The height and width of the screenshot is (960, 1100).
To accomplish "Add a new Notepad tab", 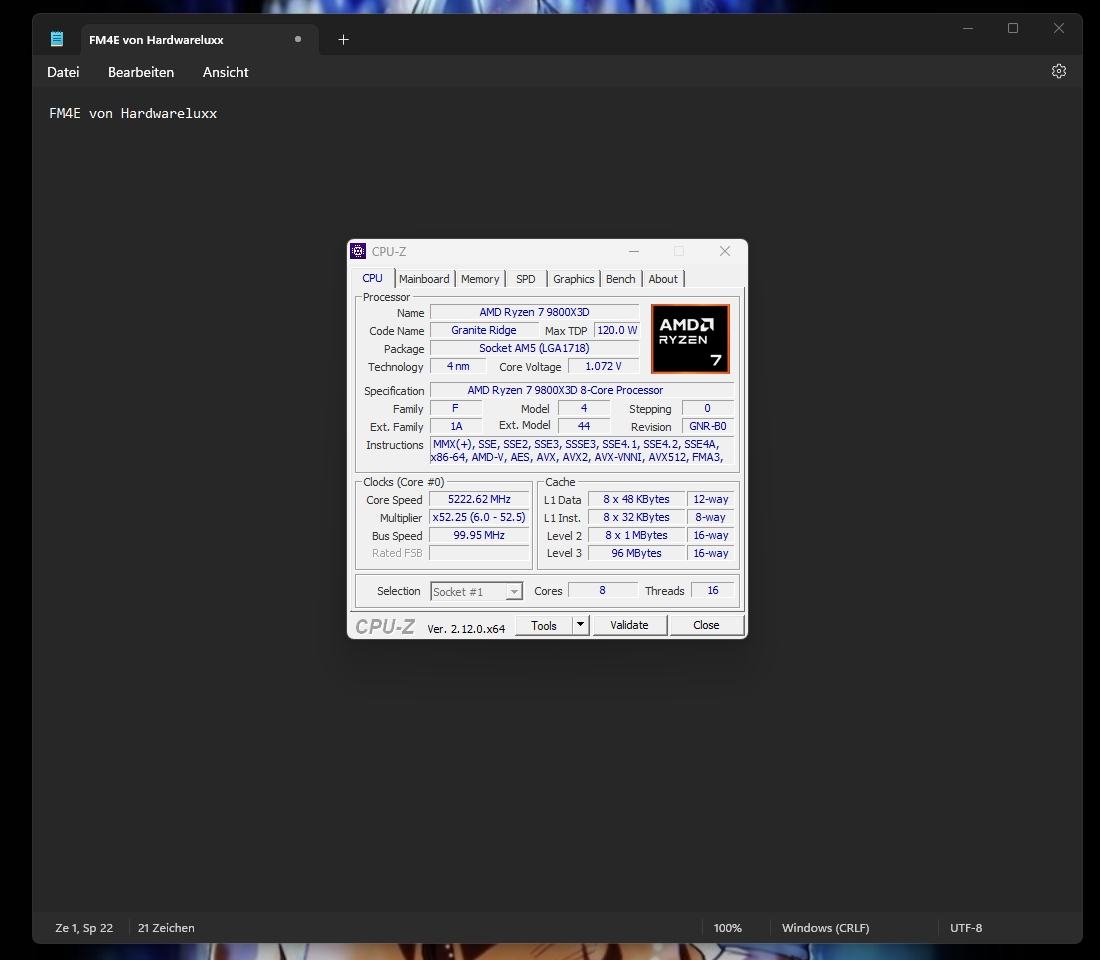I will [x=343, y=39].
